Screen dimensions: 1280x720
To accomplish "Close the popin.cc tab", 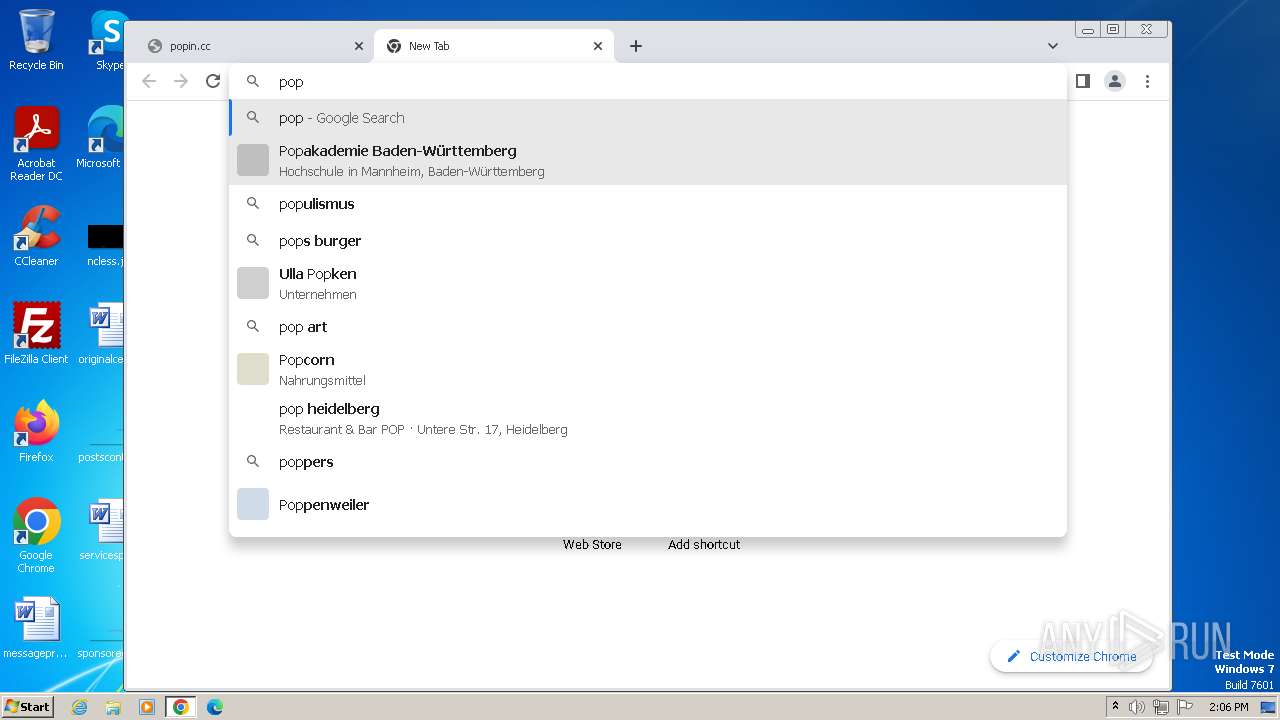I will coord(359,46).
